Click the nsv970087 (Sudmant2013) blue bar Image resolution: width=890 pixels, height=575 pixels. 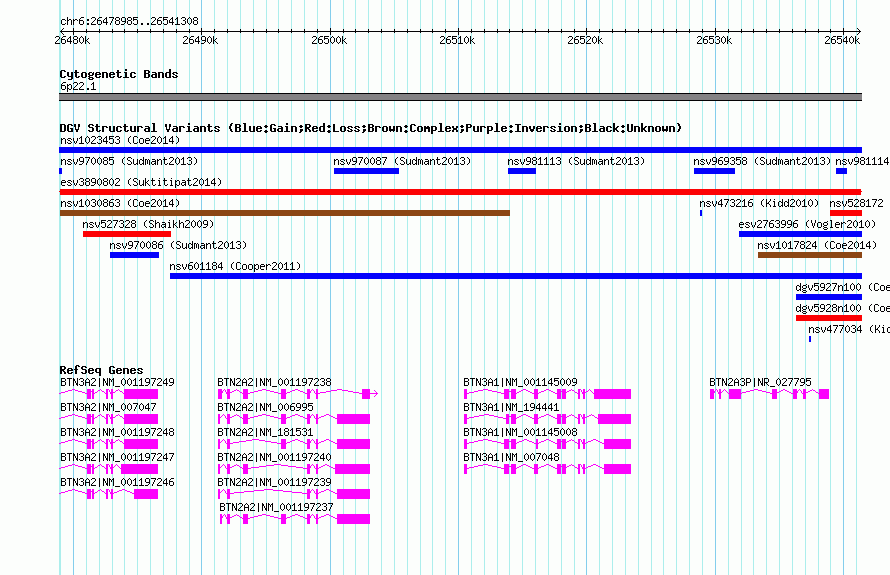click(367, 171)
